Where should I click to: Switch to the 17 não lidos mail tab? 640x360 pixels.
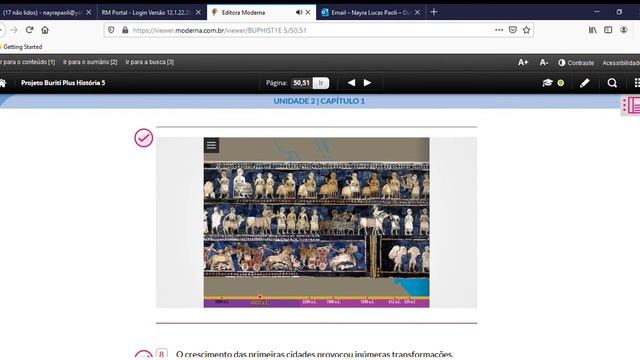42,13
